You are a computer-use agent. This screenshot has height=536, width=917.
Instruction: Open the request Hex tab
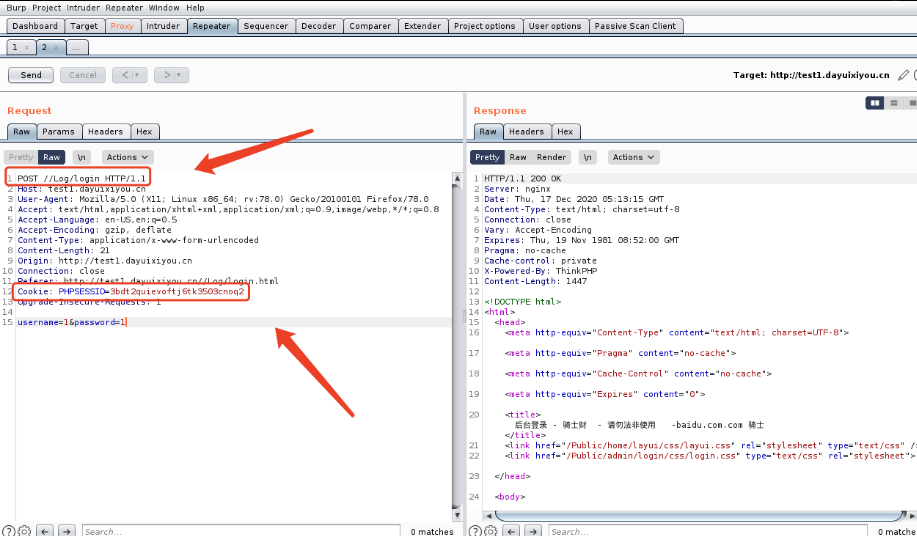[x=144, y=132]
